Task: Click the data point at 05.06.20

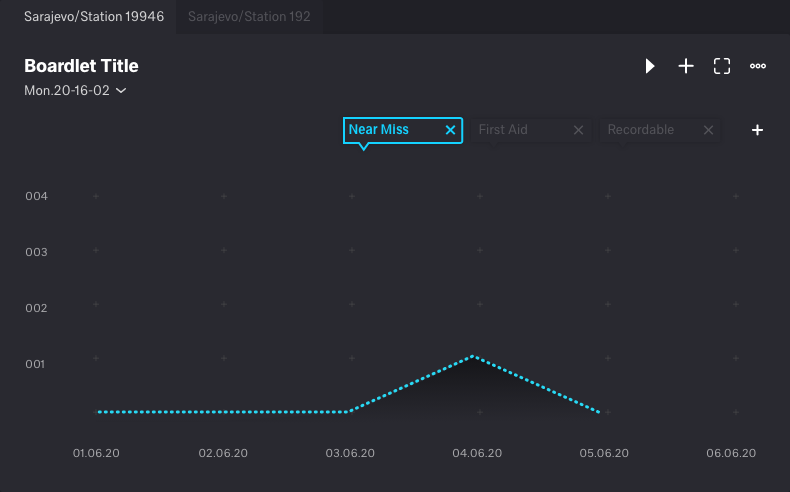Action: tap(599, 411)
